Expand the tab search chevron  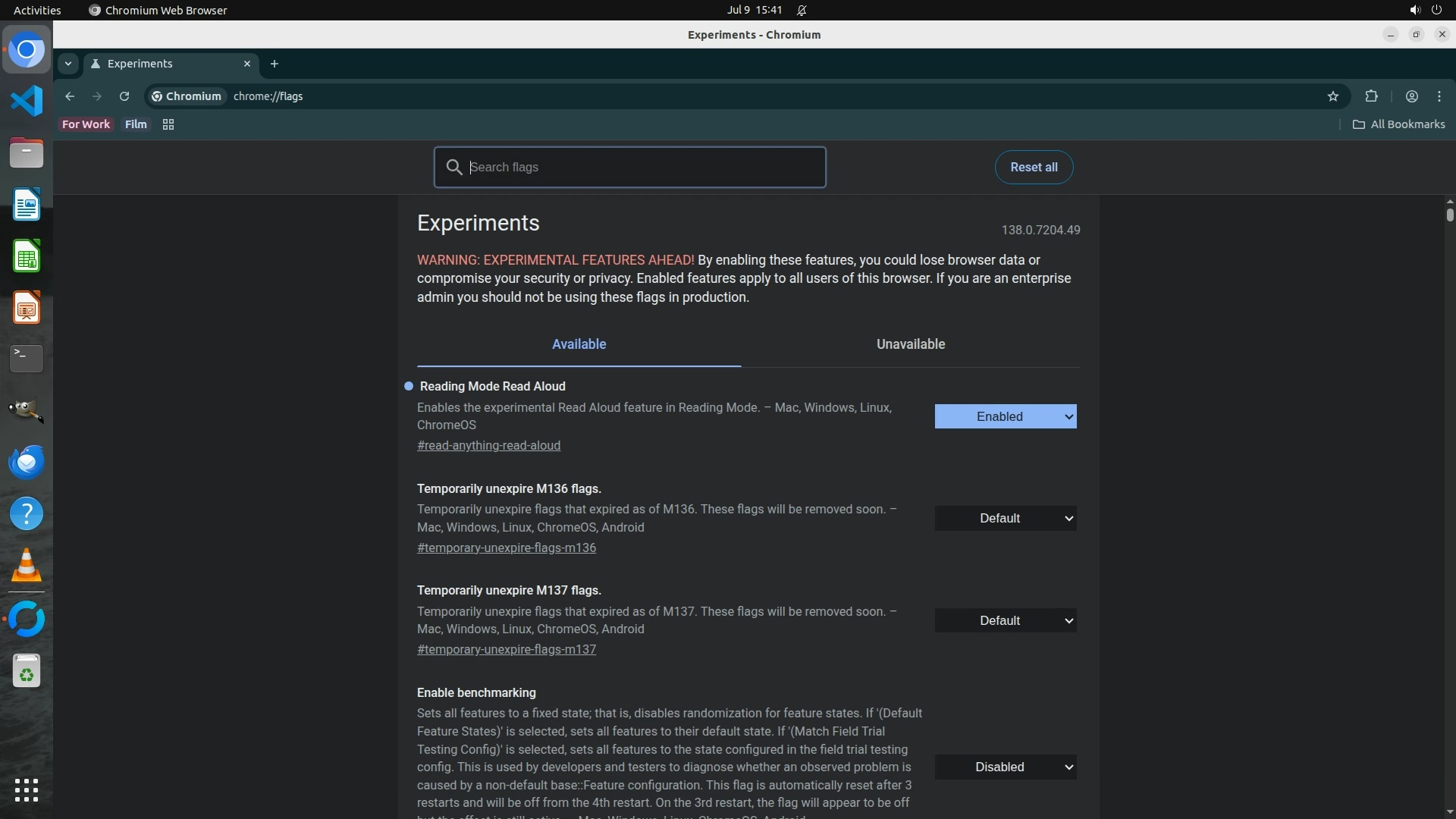[x=68, y=64]
